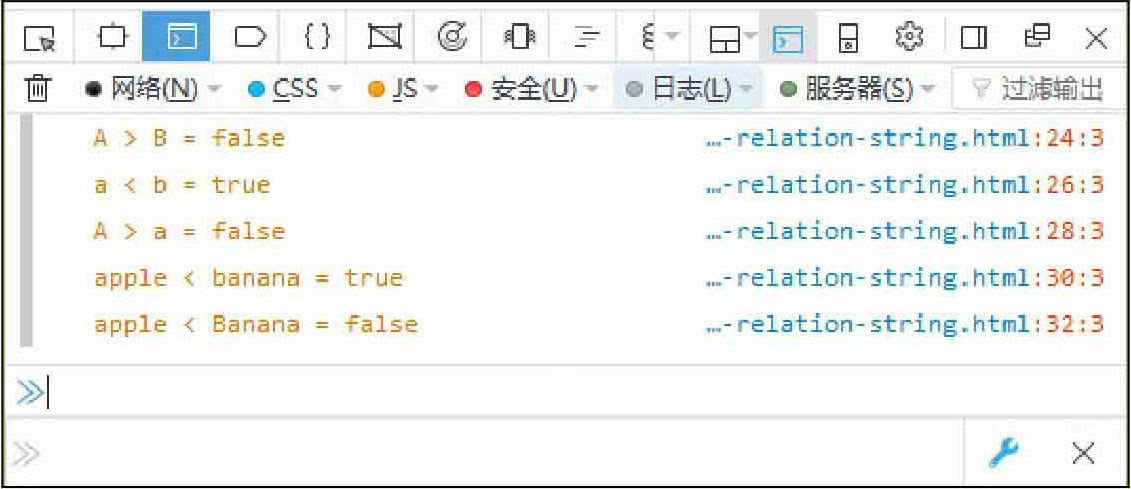
Task: Show the toolbox in a separate window
Action: click(x=1037, y=36)
